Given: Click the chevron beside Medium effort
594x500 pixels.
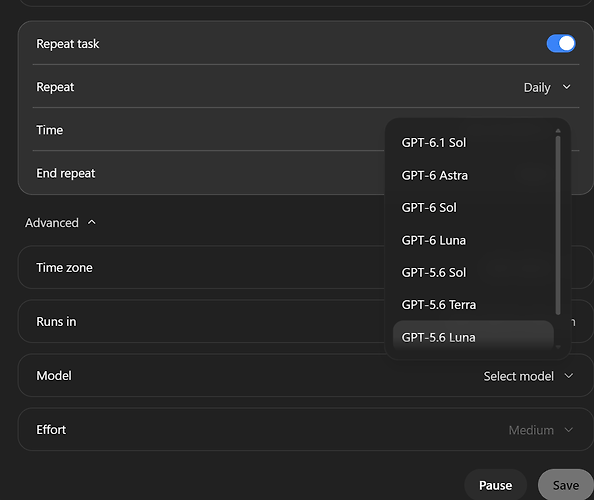Looking at the screenshot, I should coord(569,430).
